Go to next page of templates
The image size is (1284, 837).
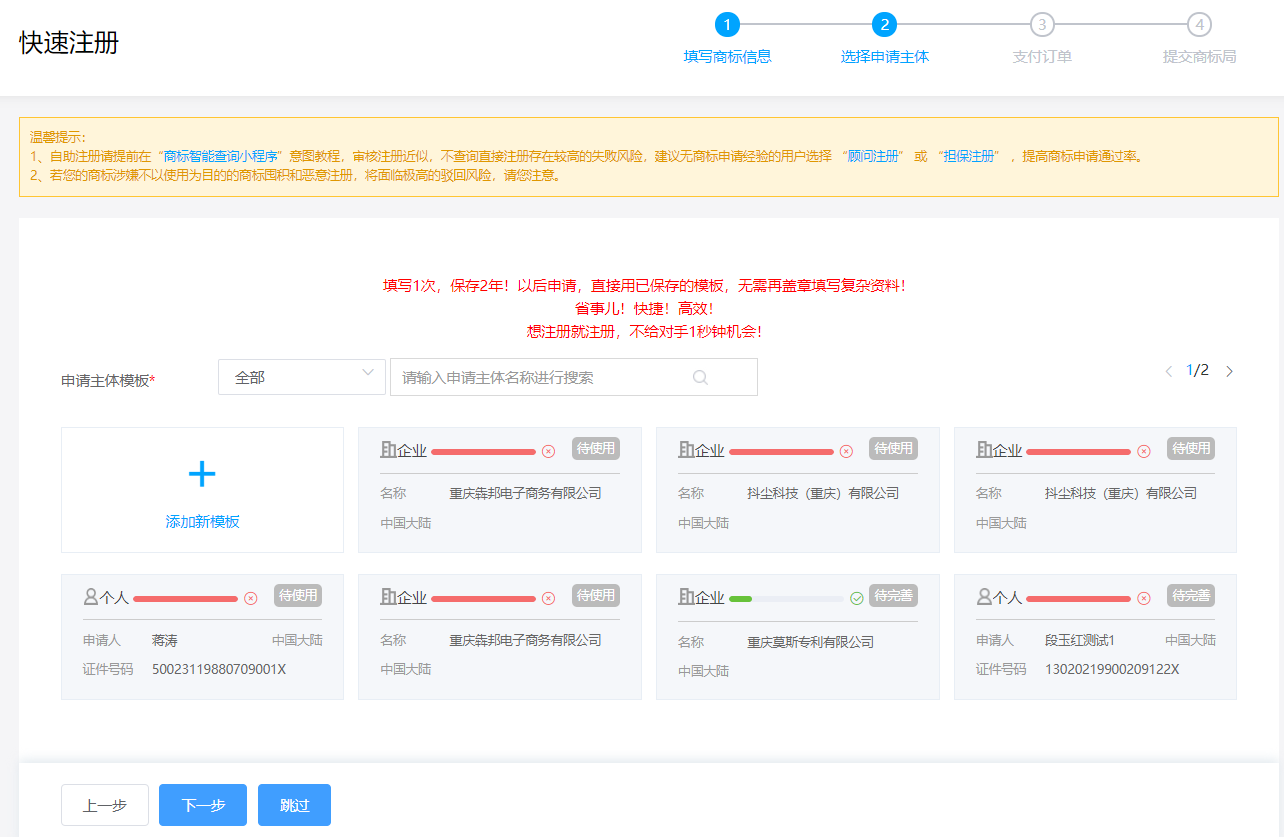pyautogui.click(x=1229, y=371)
